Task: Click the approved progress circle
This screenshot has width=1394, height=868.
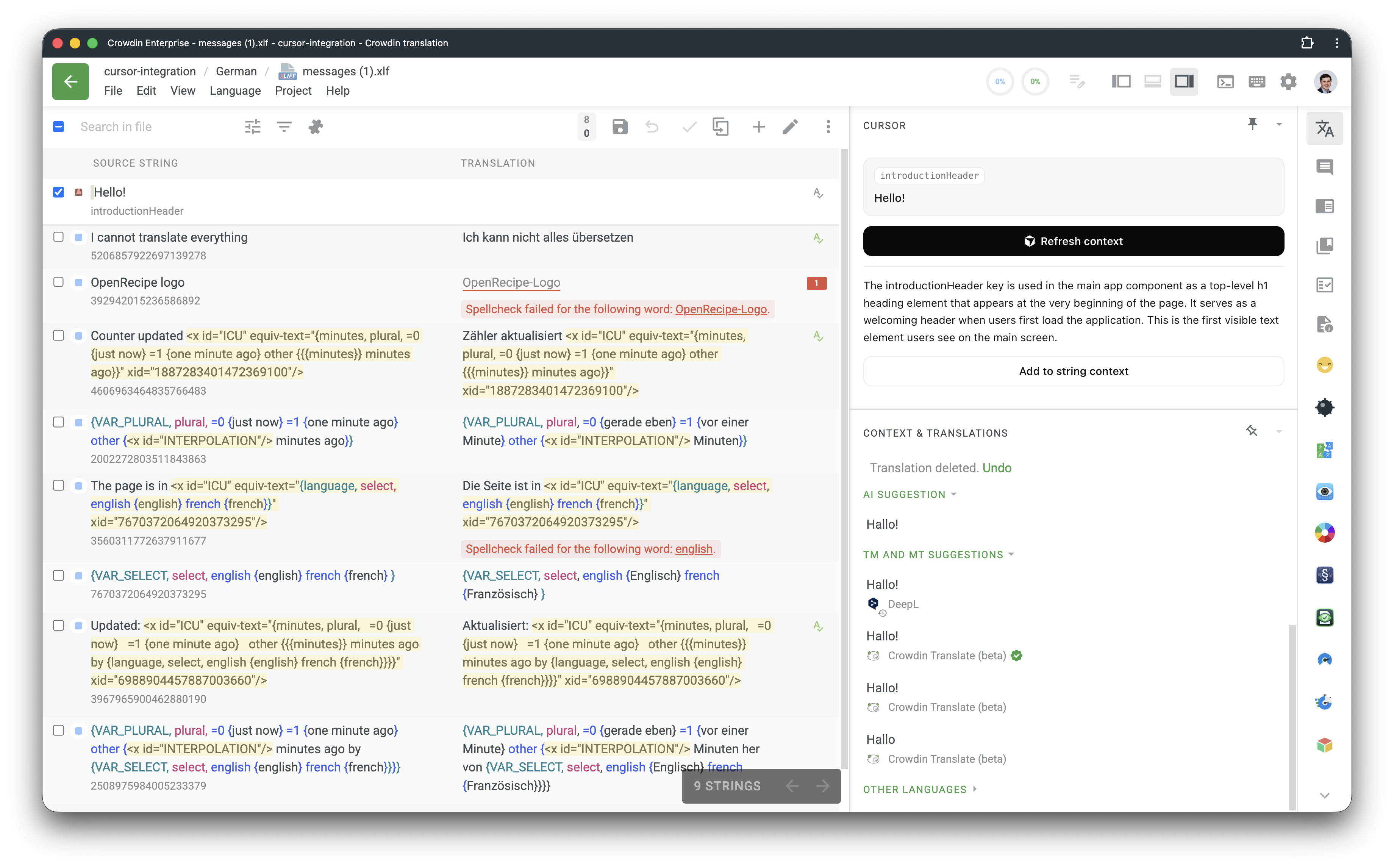Action: tap(1035, 81)
